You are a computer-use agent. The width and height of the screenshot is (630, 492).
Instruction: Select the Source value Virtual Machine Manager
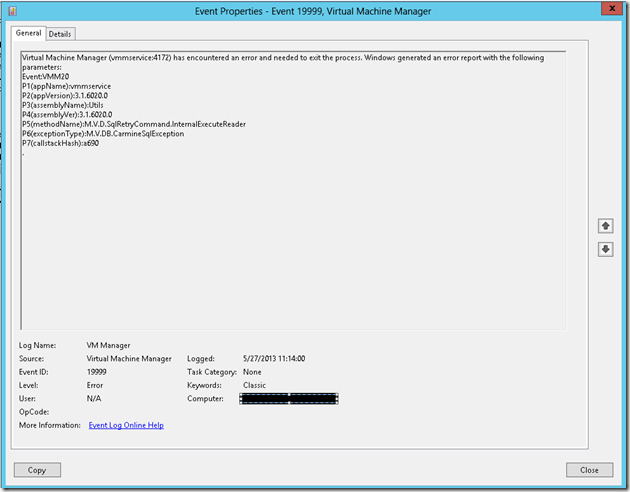[x=129, y=358]
